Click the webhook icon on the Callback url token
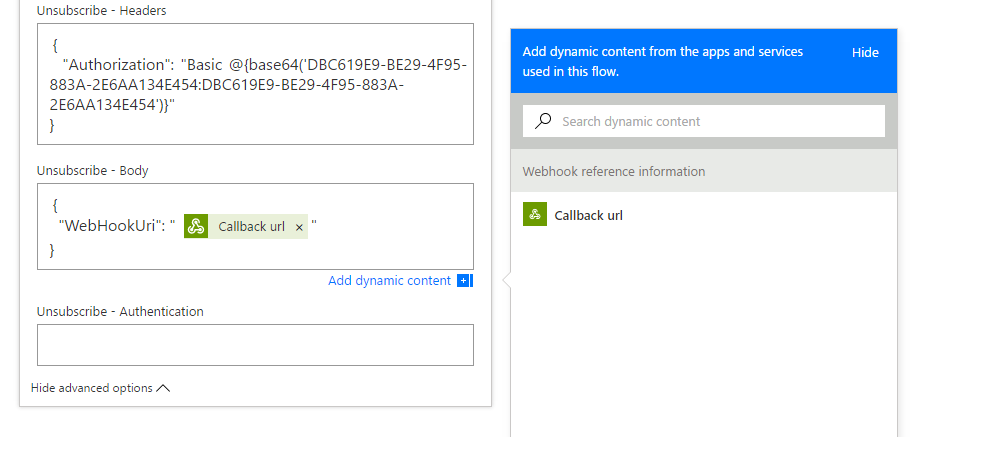This screenshot has width=1003, height=450. click(196, 227)
